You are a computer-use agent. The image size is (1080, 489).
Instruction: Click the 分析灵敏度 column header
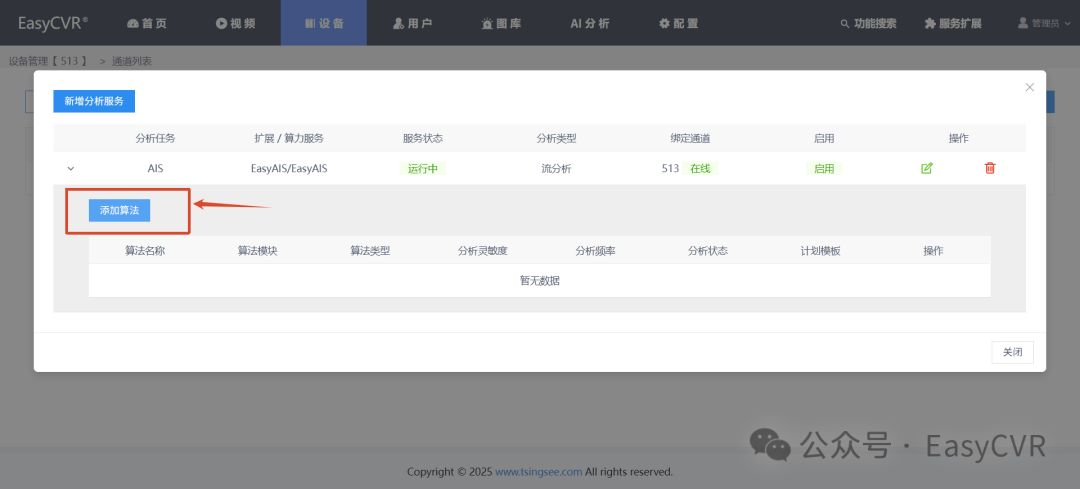[x=483, y=251]
